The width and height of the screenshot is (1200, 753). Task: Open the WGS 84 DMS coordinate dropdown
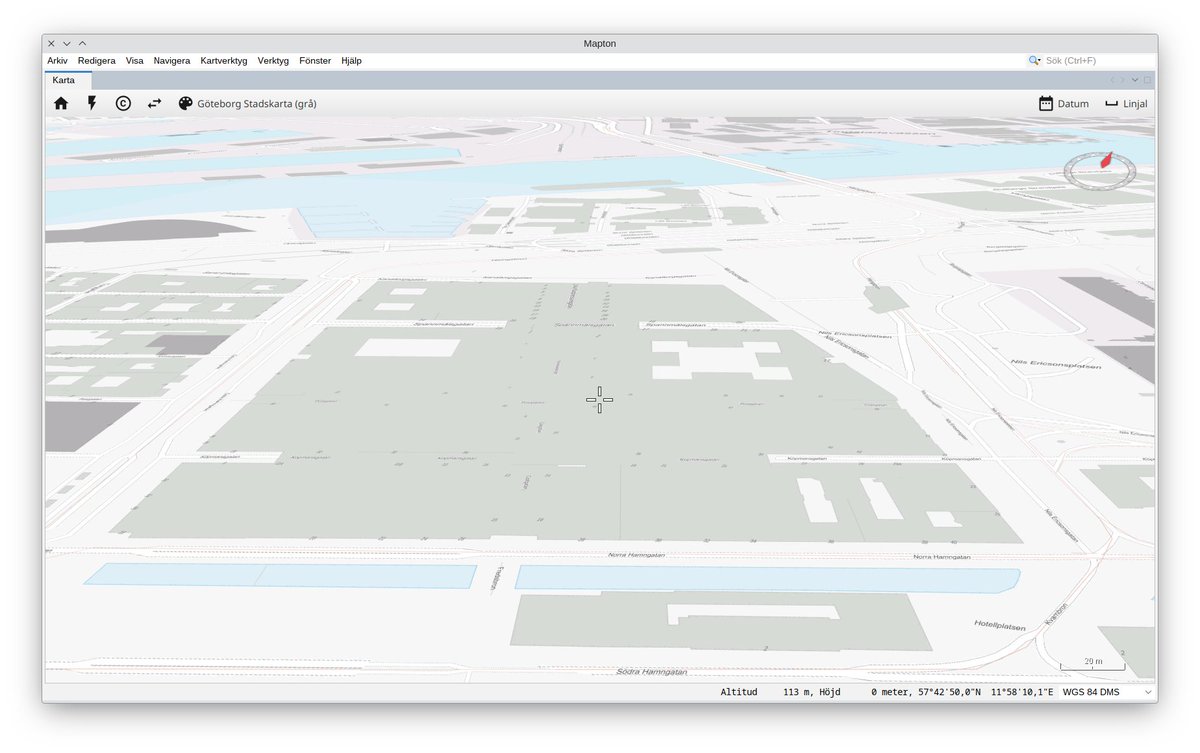[x=1107, y=692]
